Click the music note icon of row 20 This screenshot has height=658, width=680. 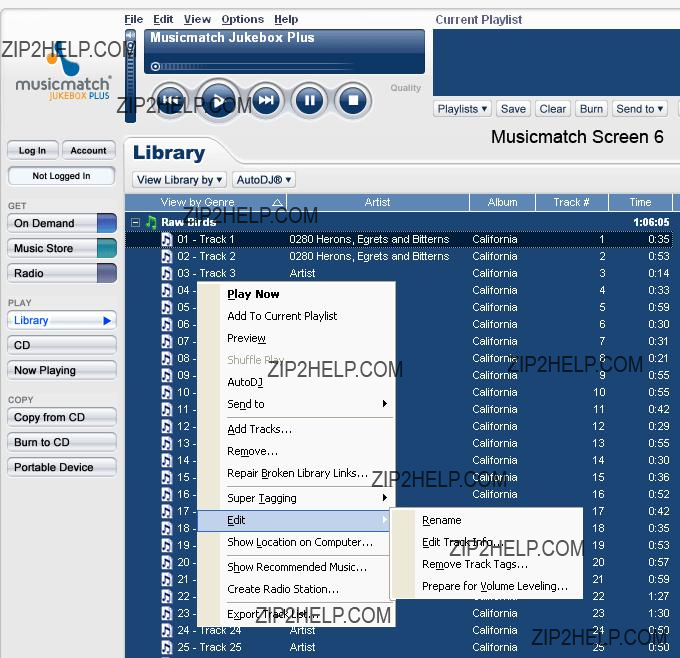tap(167, 562)
